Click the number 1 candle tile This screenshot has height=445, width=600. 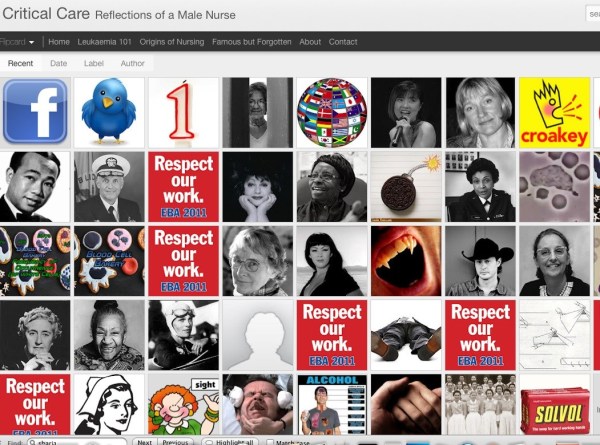[183, 112]
